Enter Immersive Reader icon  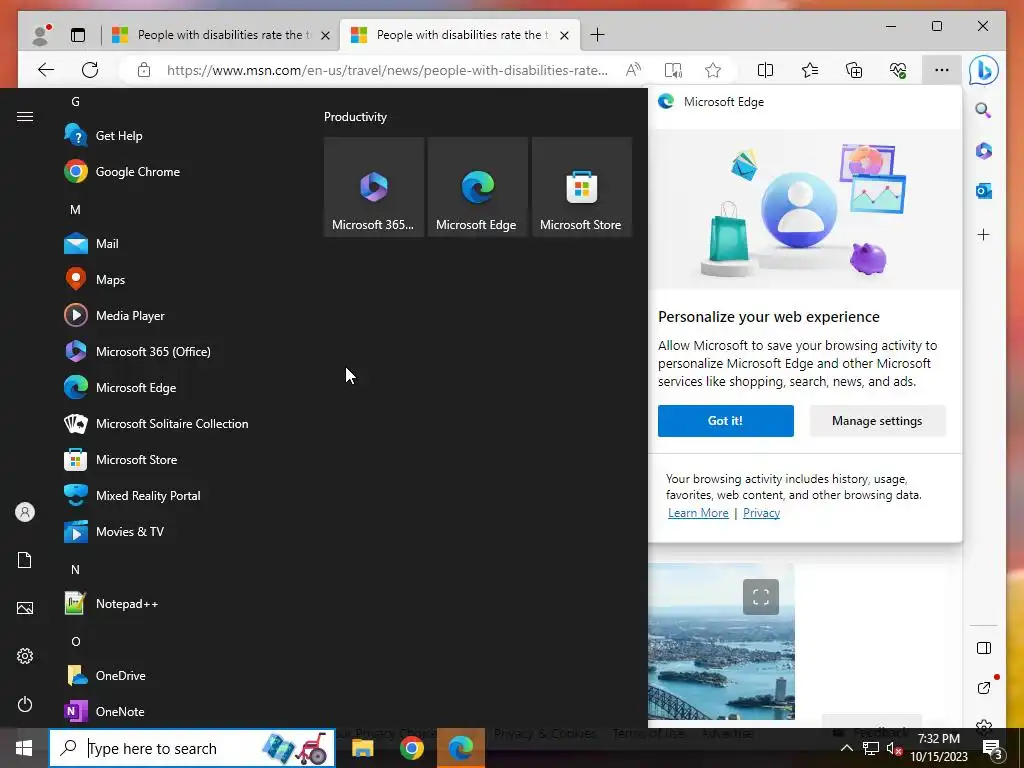tap(673, 70)
